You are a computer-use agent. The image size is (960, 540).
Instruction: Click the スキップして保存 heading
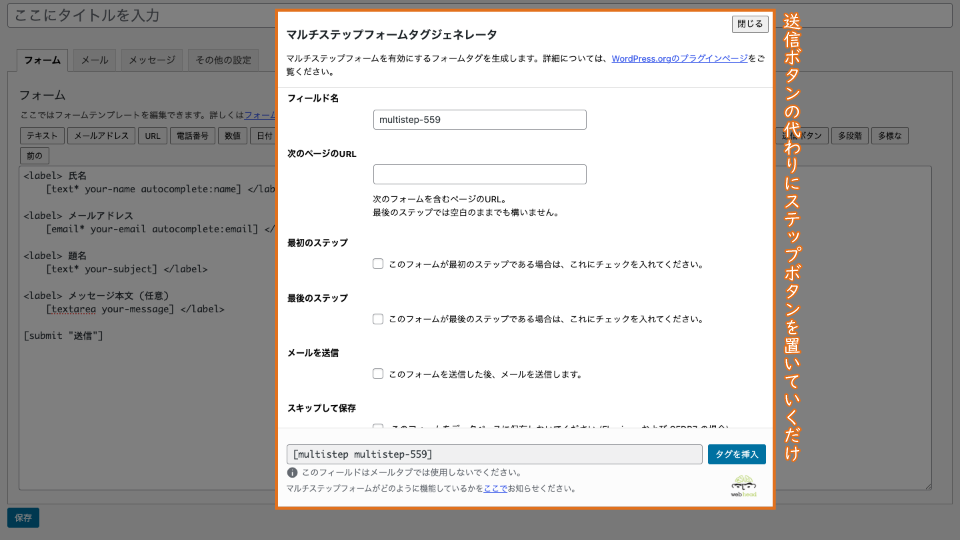pyautogui.click(x=321, y=408)
